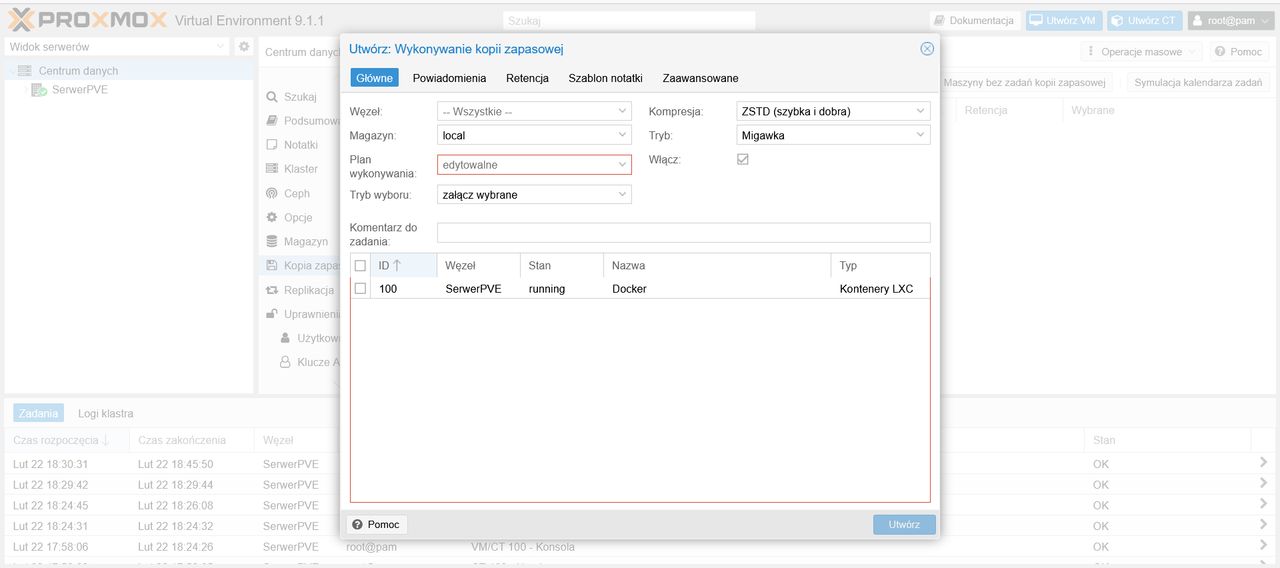1280x568 pixels.
Task: Click the Uprawnienia lock icon
Action: tap(272, 314)
